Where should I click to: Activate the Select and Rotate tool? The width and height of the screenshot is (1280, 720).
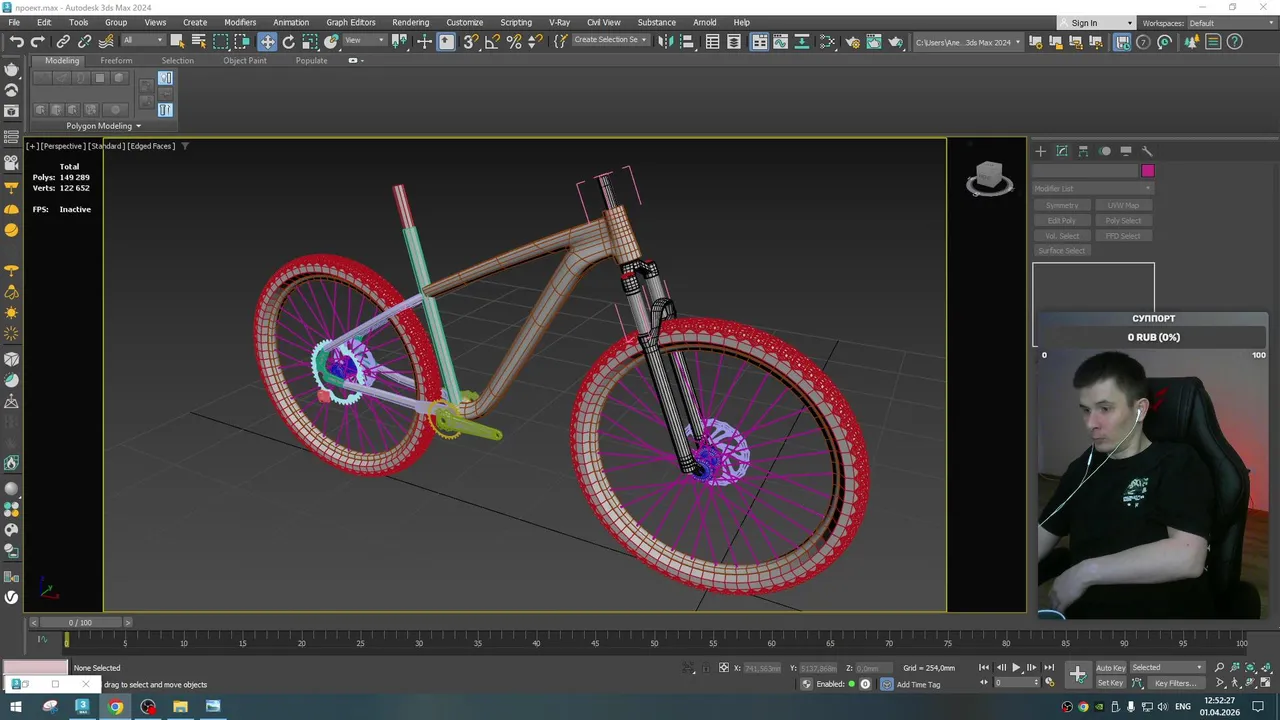(x=289, y=42)
